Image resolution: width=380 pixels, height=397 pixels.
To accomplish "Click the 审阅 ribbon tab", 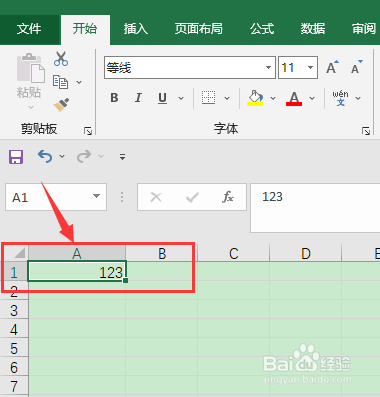I will 364,29.
